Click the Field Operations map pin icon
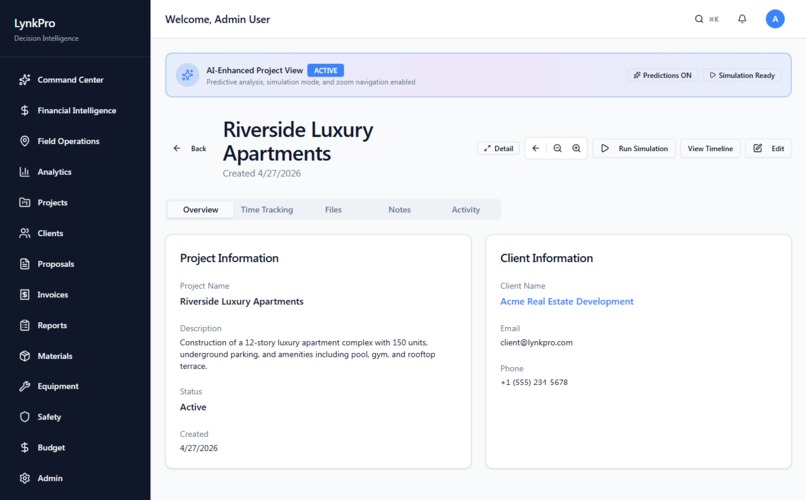The image size is (806, 500). 25,141
